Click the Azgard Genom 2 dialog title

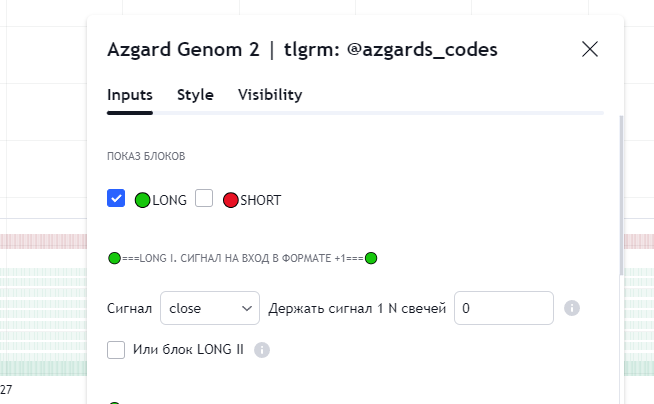coord(302,49)
